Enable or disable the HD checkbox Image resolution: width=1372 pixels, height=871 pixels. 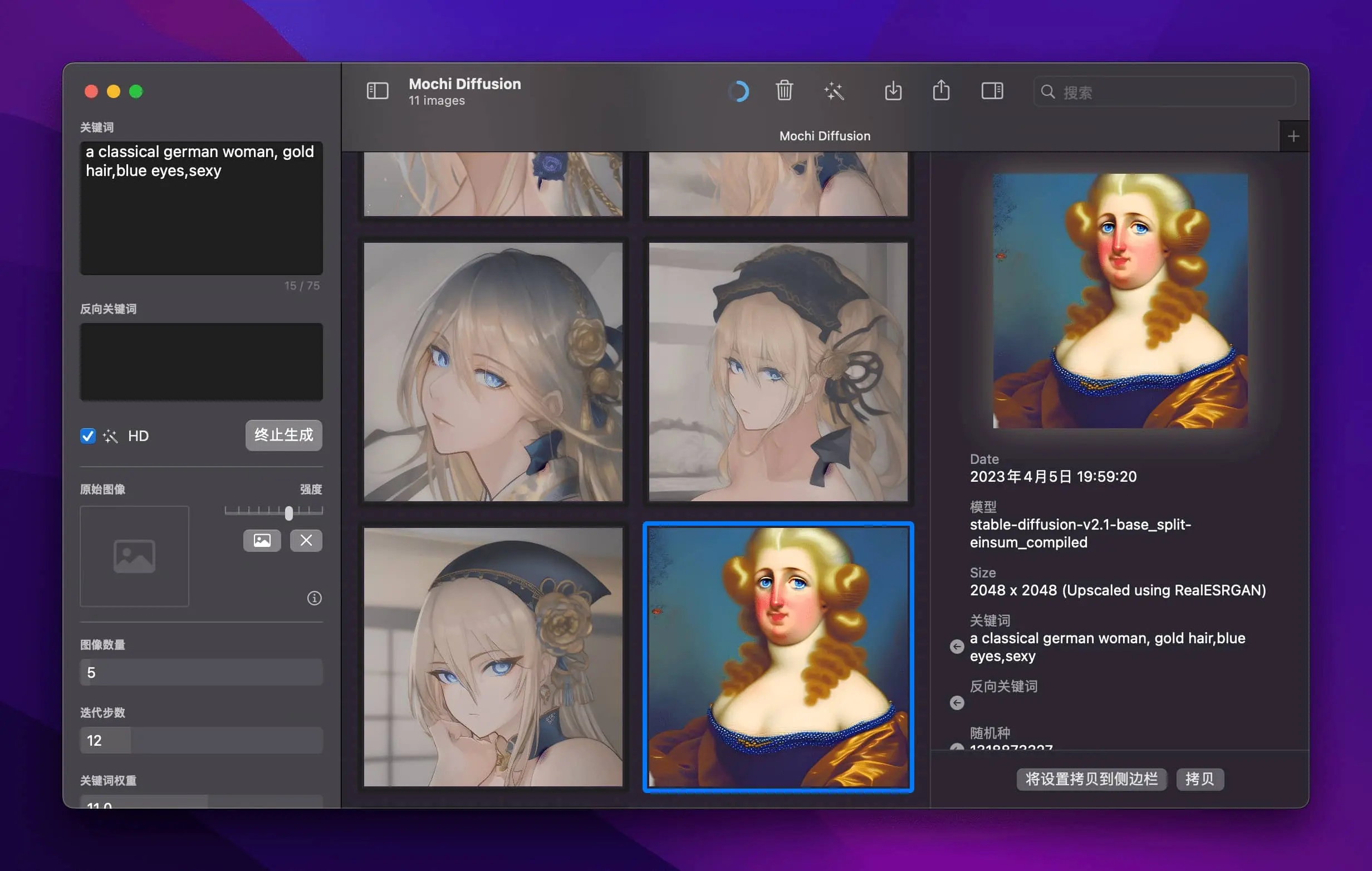click(x=88, y=436)
